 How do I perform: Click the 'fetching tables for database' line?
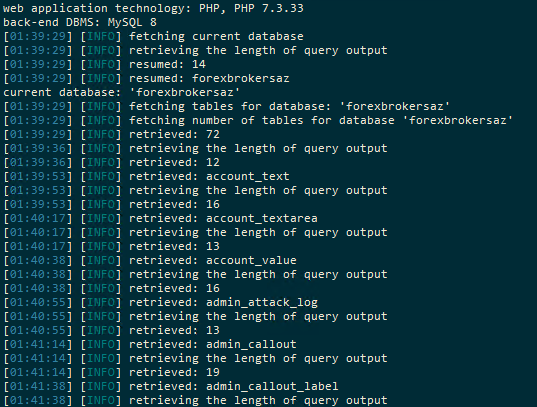point(226,107)
